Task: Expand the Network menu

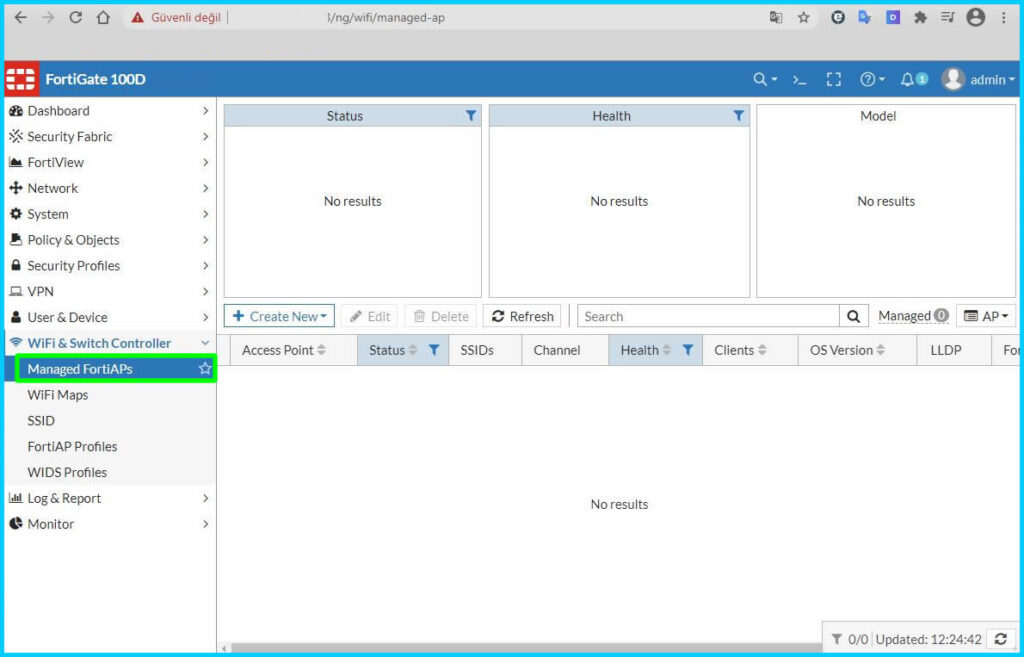Action: click(109, 188)
